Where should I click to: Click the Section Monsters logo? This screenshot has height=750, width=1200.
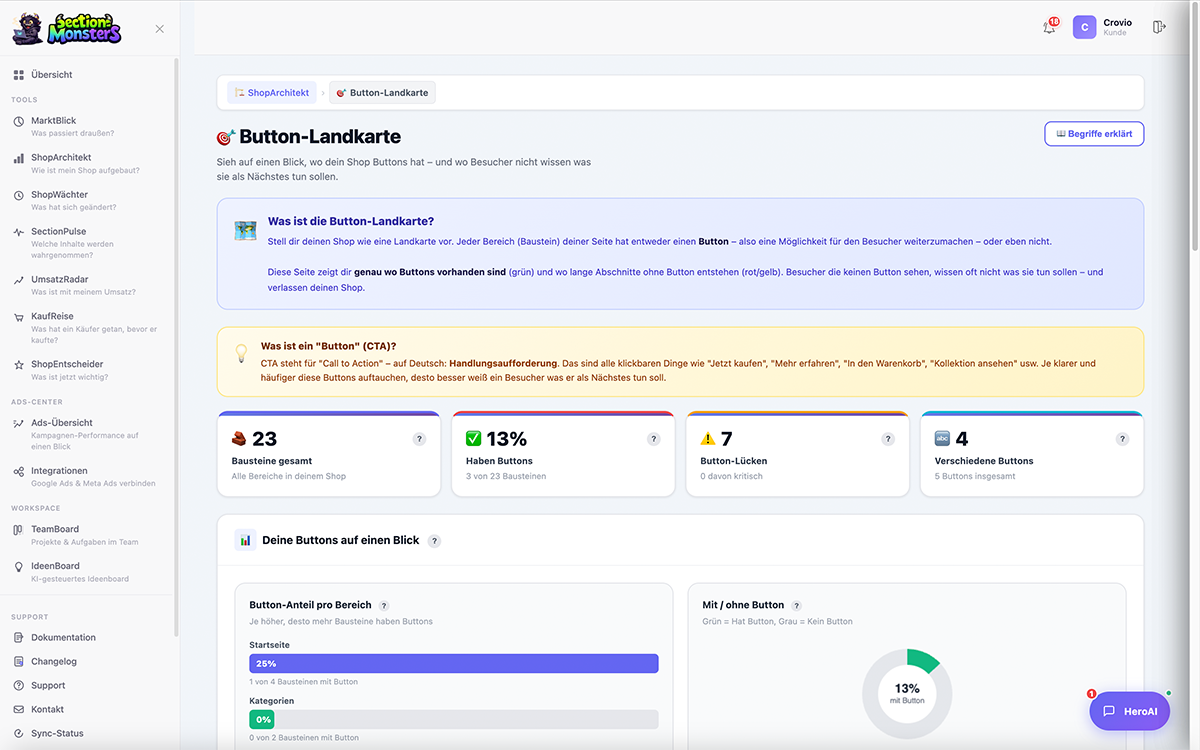[67, 27]
